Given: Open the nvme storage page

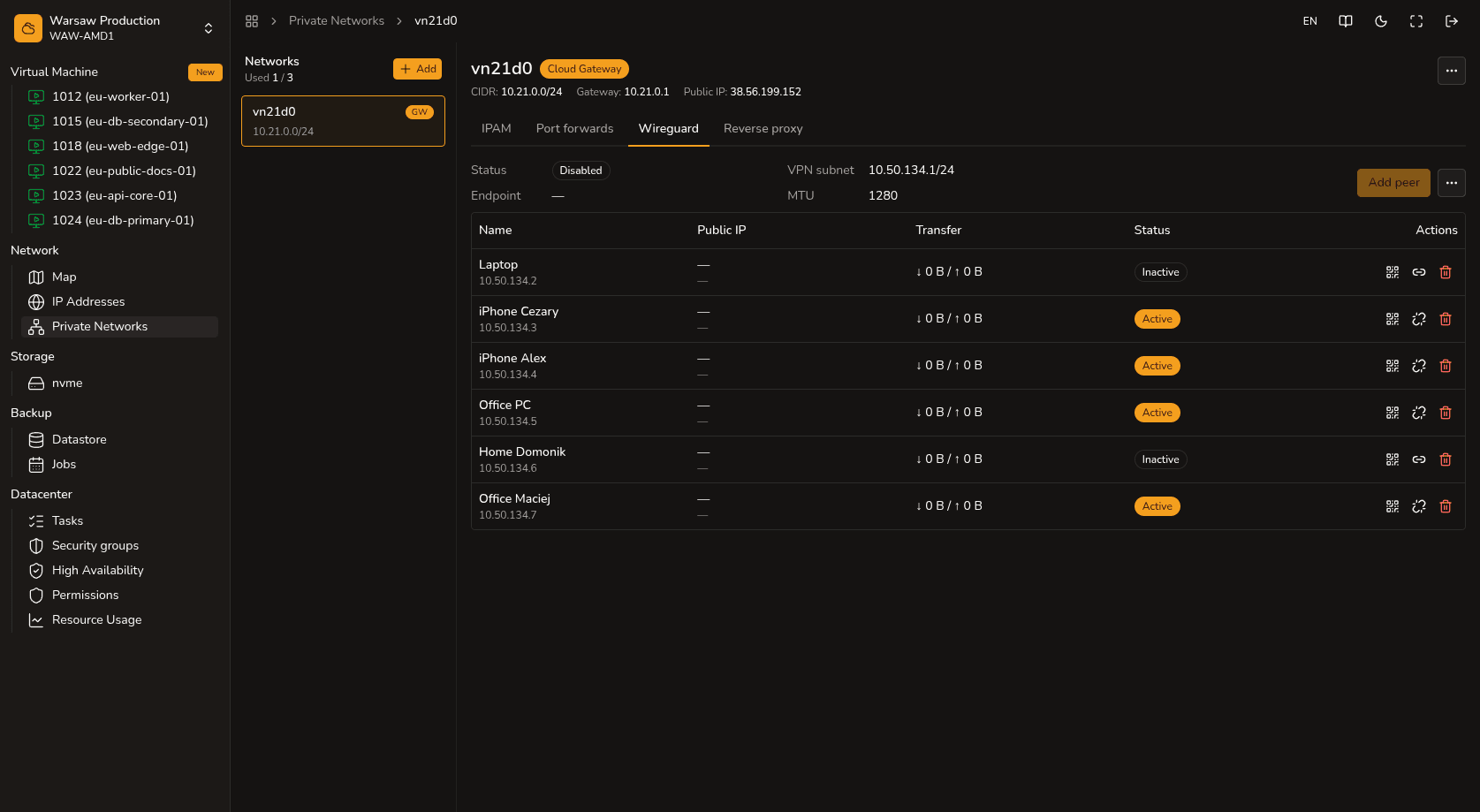Looking at the screenshot, I should point(119,383).
